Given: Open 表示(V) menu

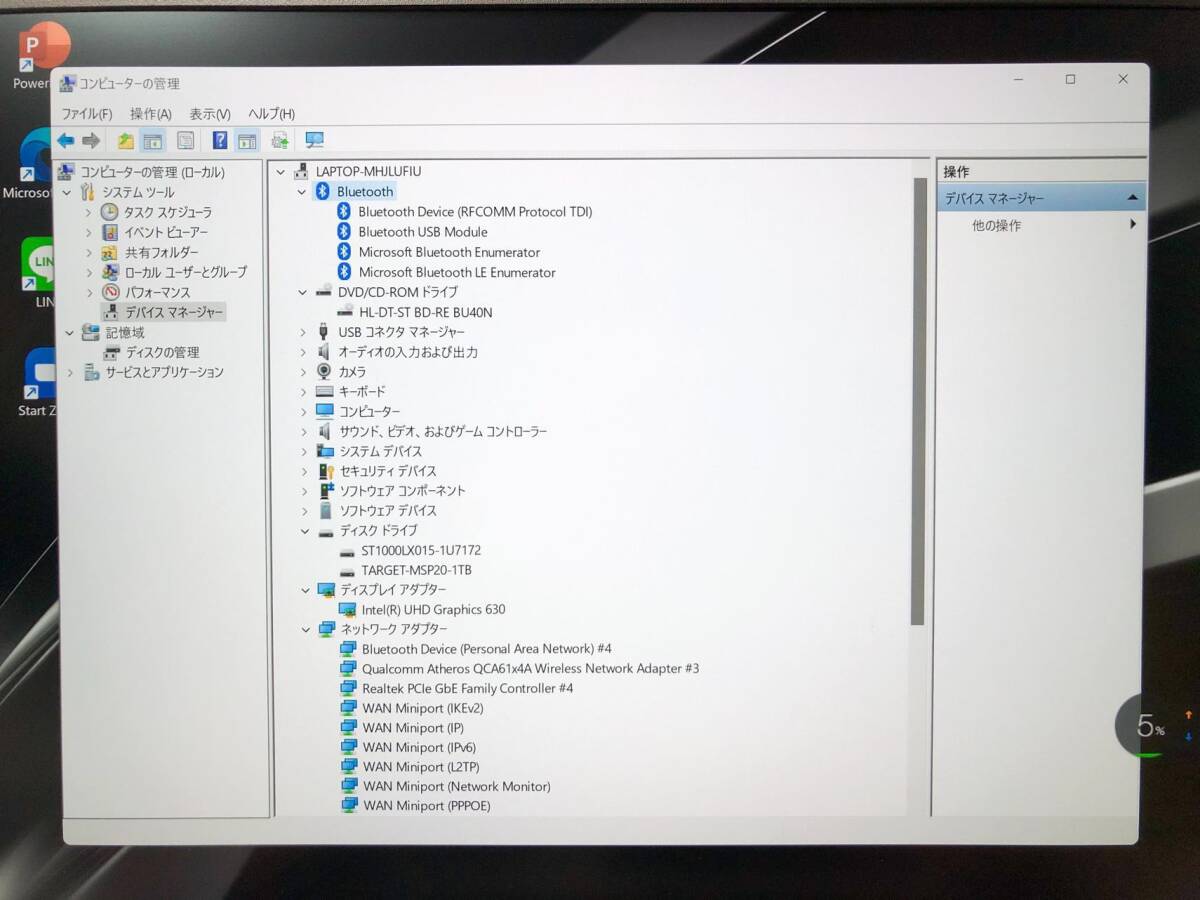Looking at the screenshot, I should [210, 114].
